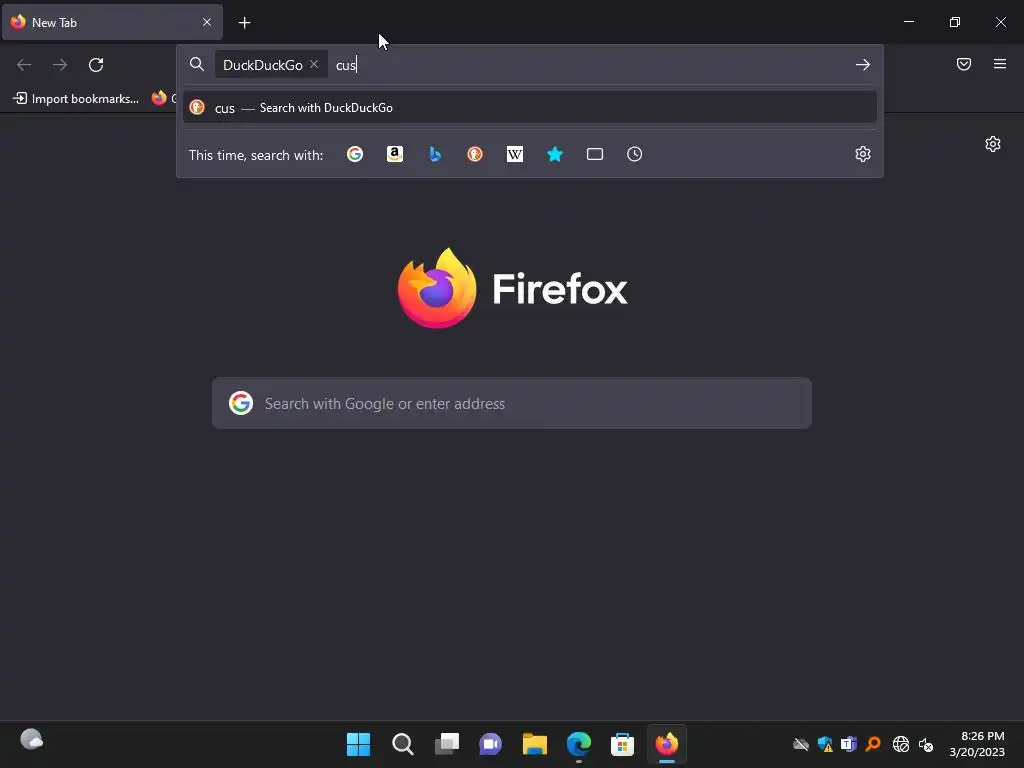Click magnifier icon in address bar

(197, 64)
